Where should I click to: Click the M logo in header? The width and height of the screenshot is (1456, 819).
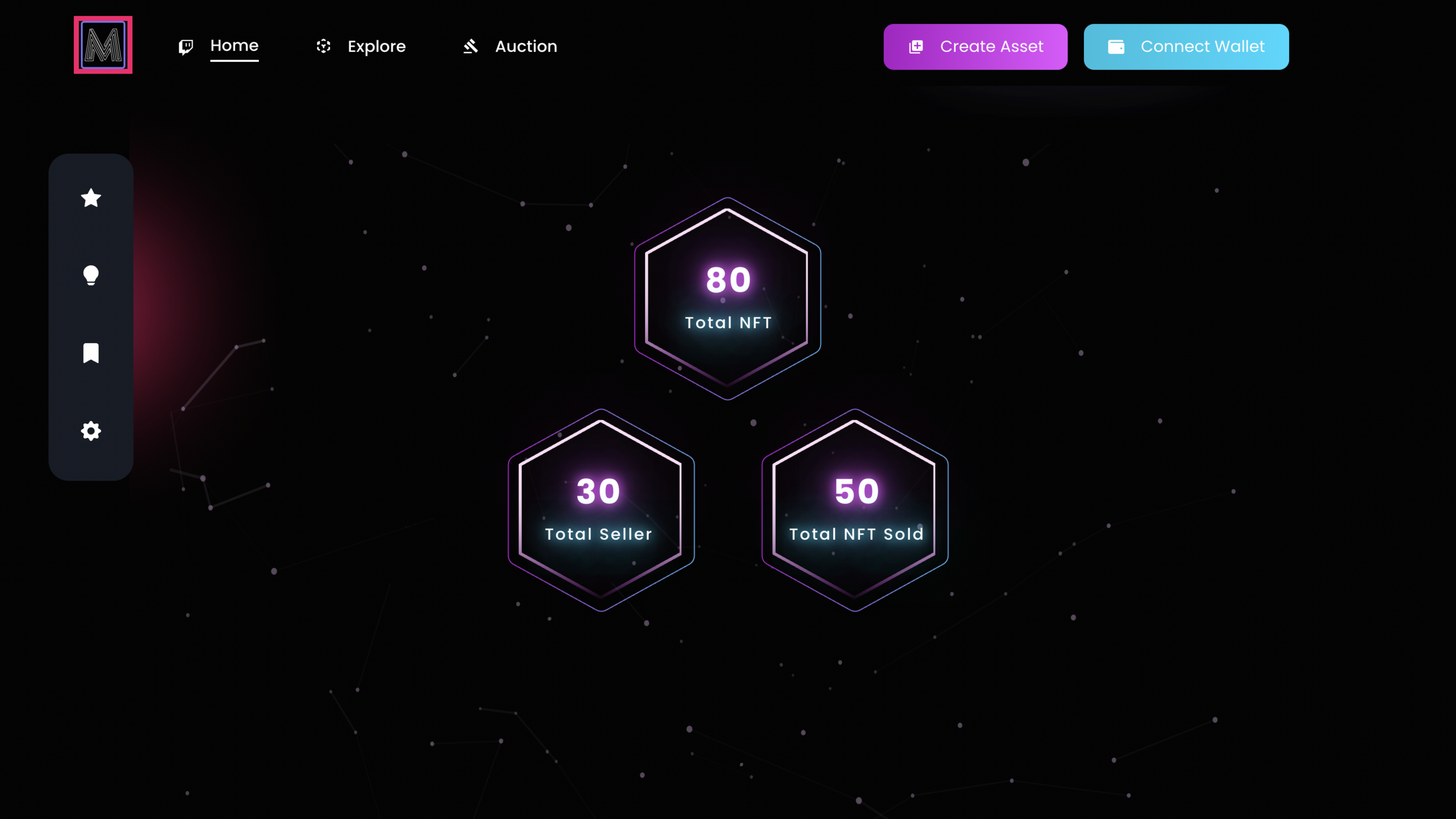coord(103,45)
